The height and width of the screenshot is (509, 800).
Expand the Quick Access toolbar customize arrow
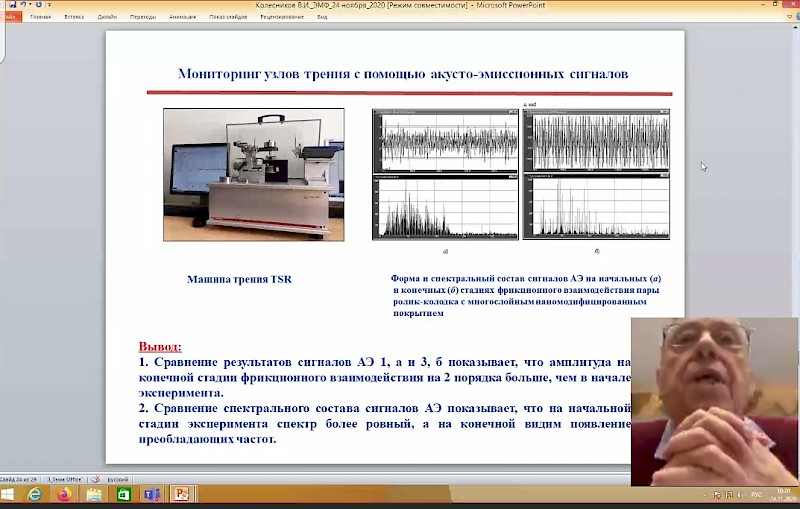[x=49, y=5]
